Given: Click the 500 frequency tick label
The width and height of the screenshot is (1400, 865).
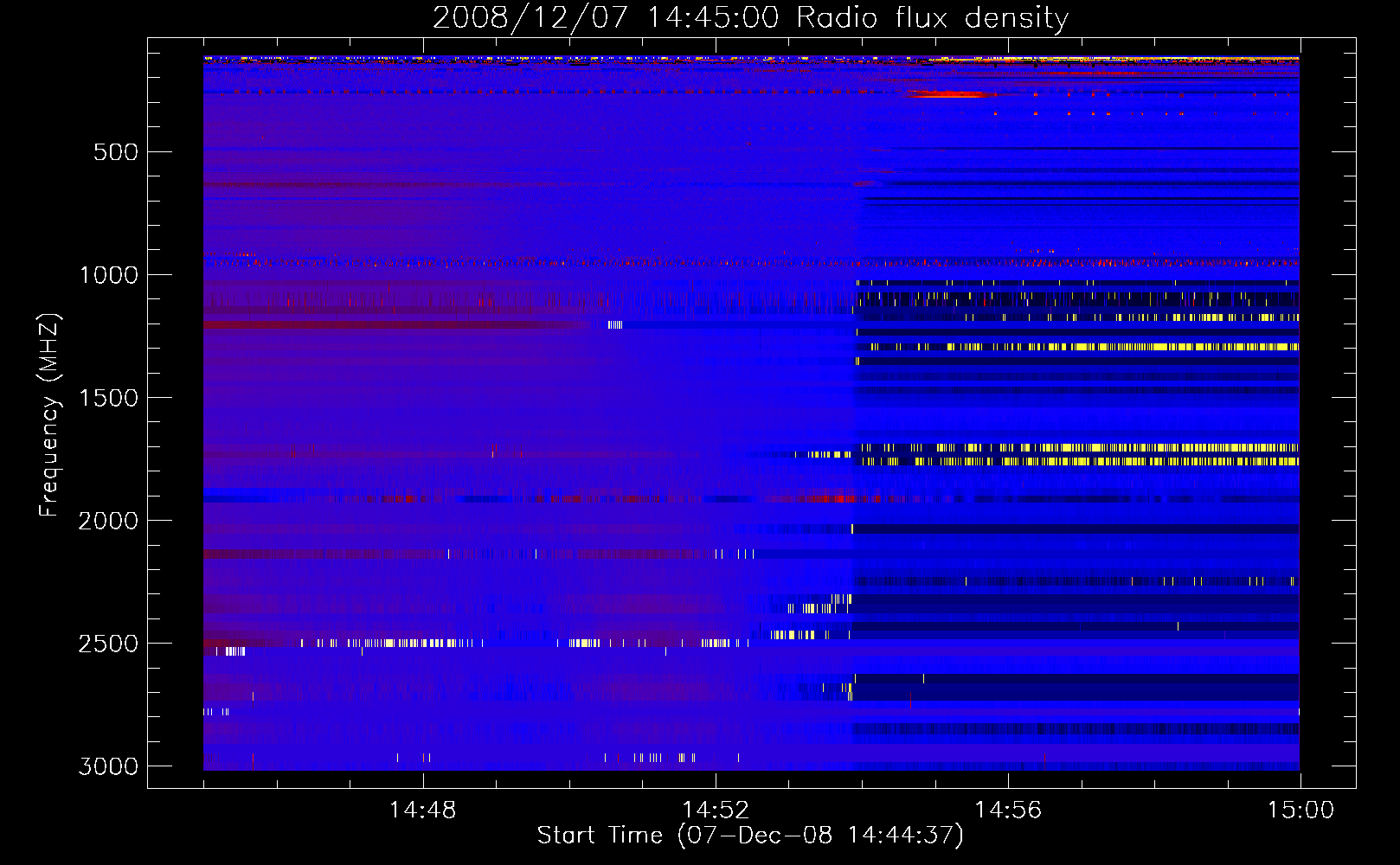Looking at the screenshot, I should pyautogui.click(x=116, y=152).
